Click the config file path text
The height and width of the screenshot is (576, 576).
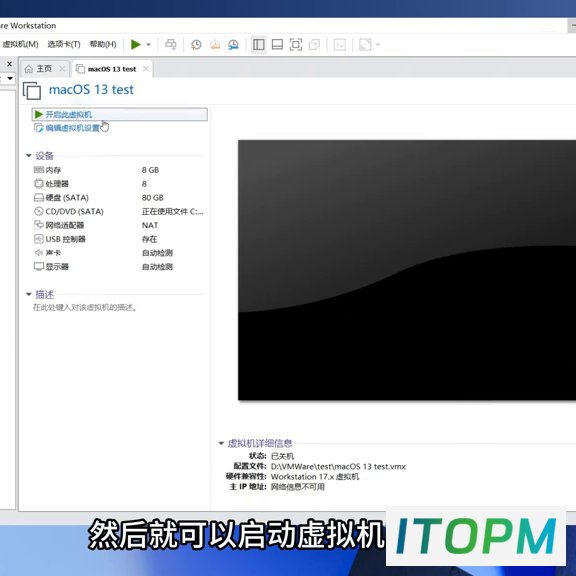[x=338, y=467]
